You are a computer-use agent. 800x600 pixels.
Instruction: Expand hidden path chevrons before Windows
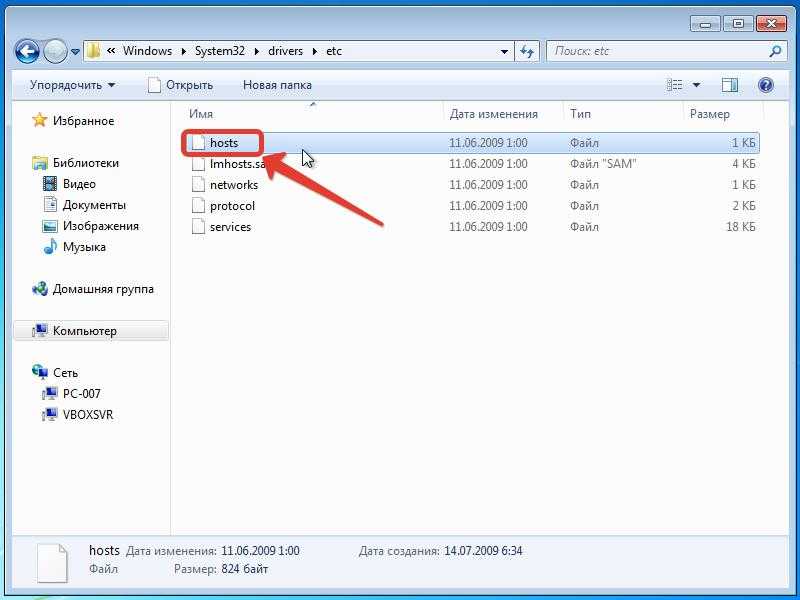(x=111, y=51)
